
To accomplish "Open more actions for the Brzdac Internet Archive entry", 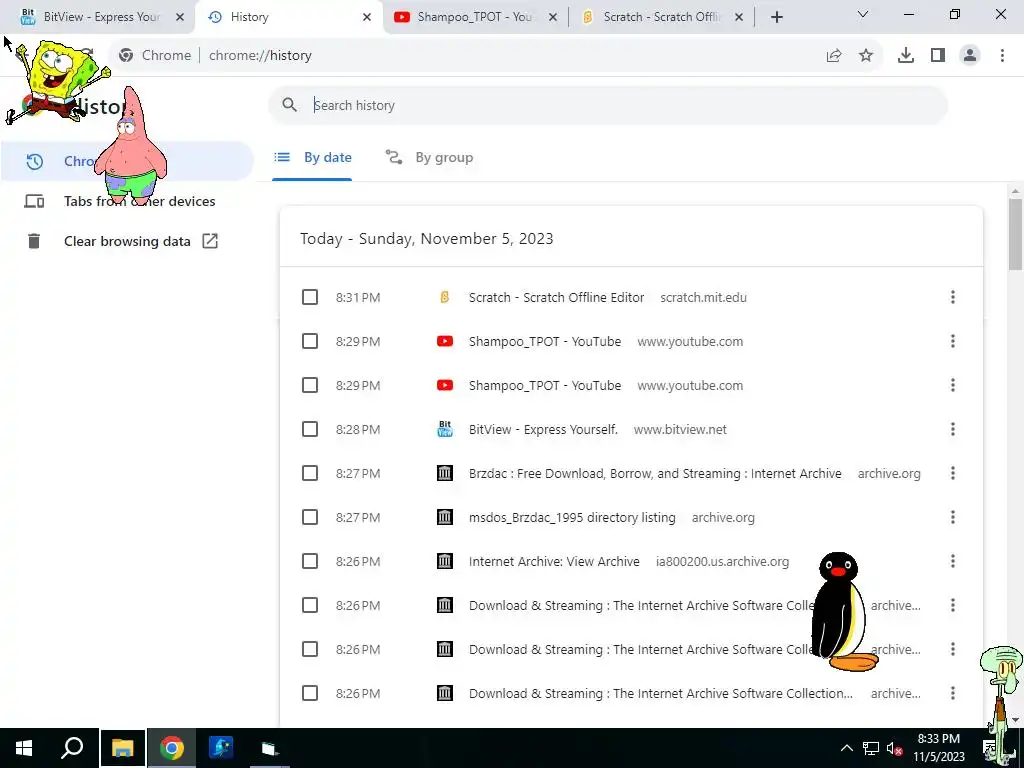I will click(x=953, y=473).
